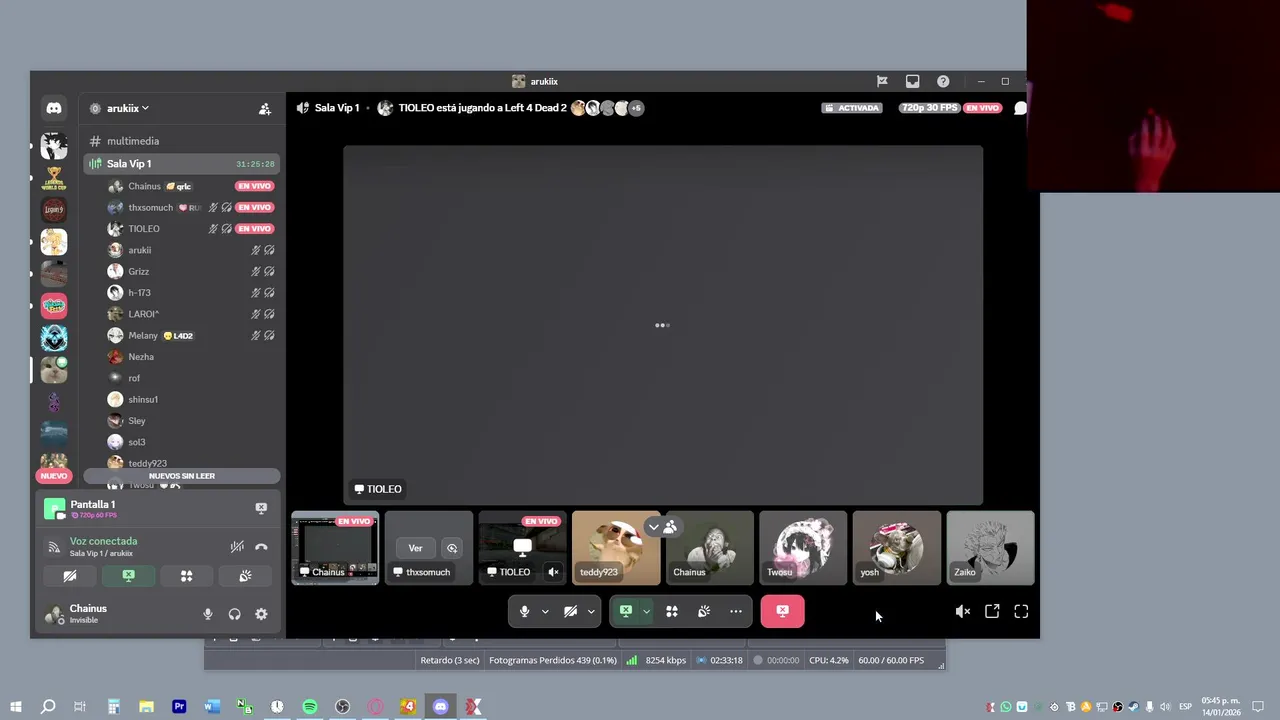Toggle microphone mute in user panel

(208, 614)
